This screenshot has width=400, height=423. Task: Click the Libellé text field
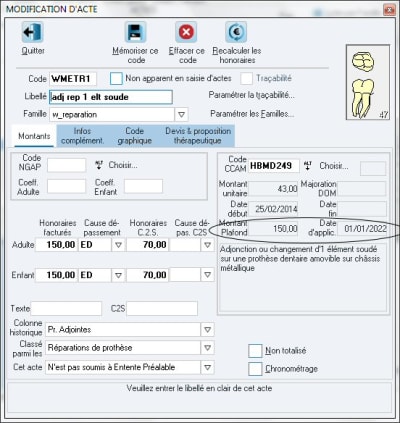(111, 97)
